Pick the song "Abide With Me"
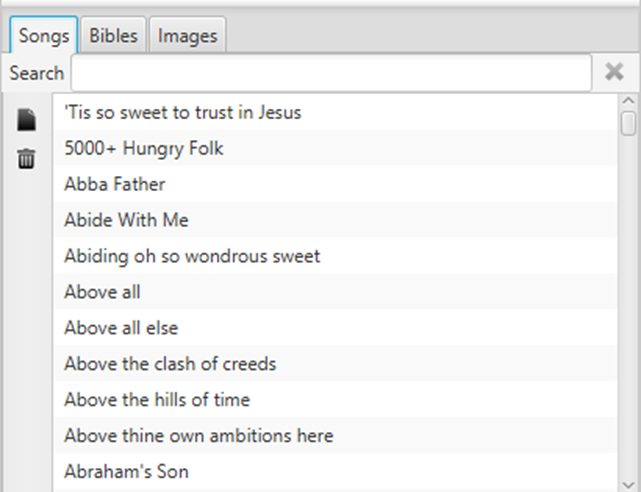Image resolution: width=641 pixels, height=492 pixels. click(126, 220)
